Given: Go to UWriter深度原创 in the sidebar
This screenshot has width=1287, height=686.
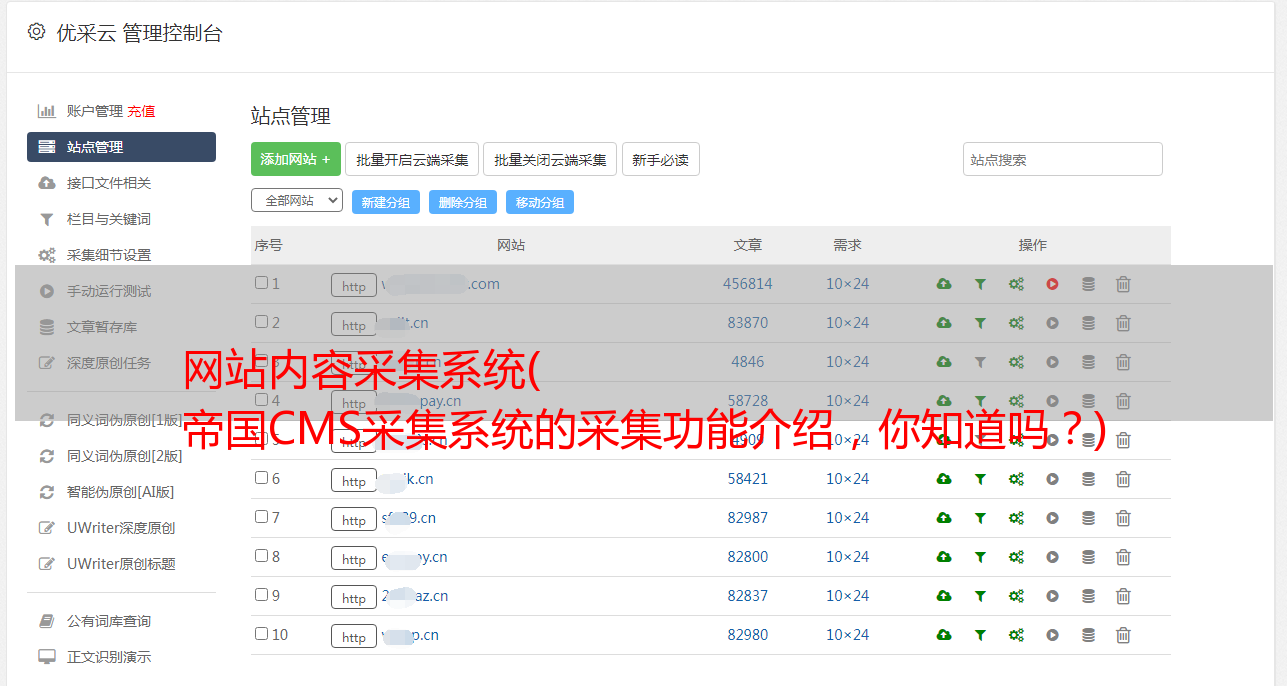Looking at the screenshot, I should point(121,528).
